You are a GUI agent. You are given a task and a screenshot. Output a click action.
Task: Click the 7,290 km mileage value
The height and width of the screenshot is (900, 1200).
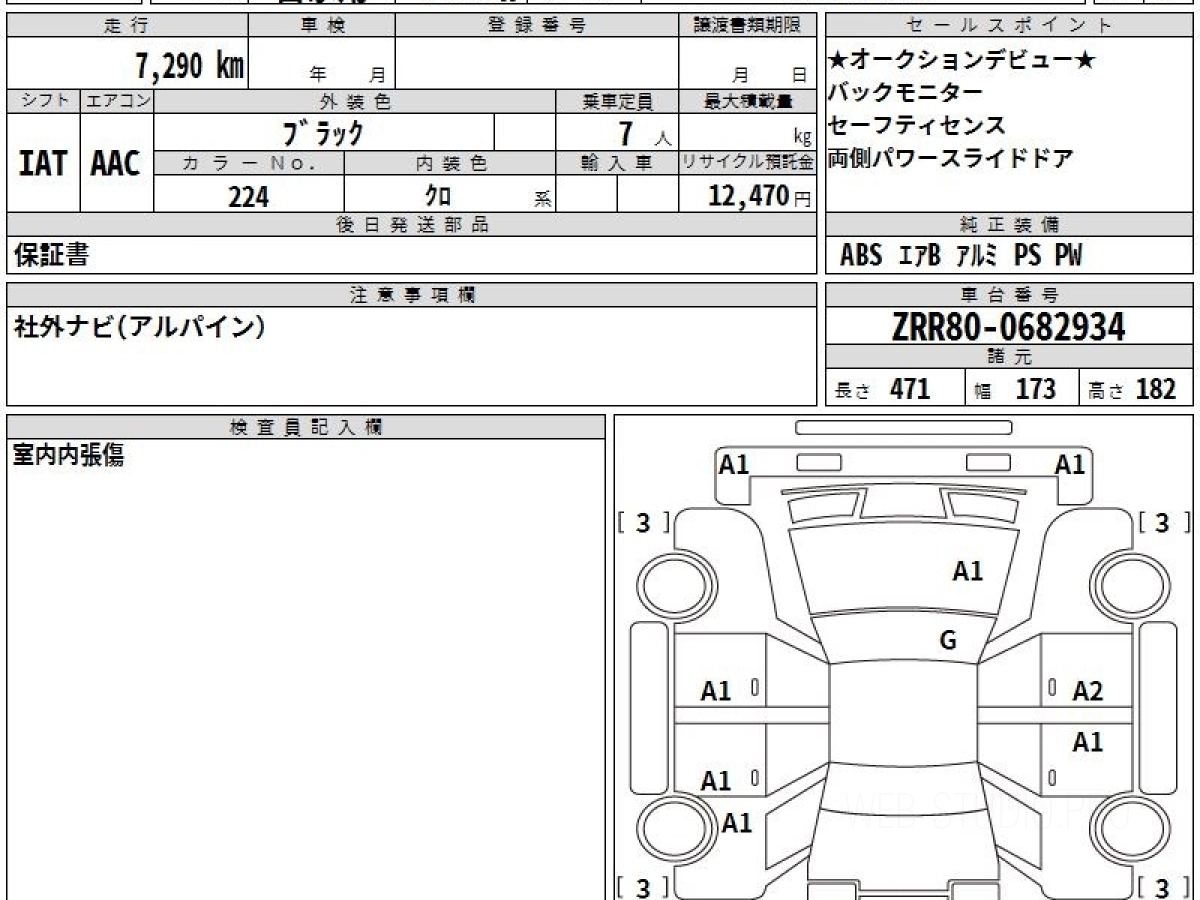190,67
